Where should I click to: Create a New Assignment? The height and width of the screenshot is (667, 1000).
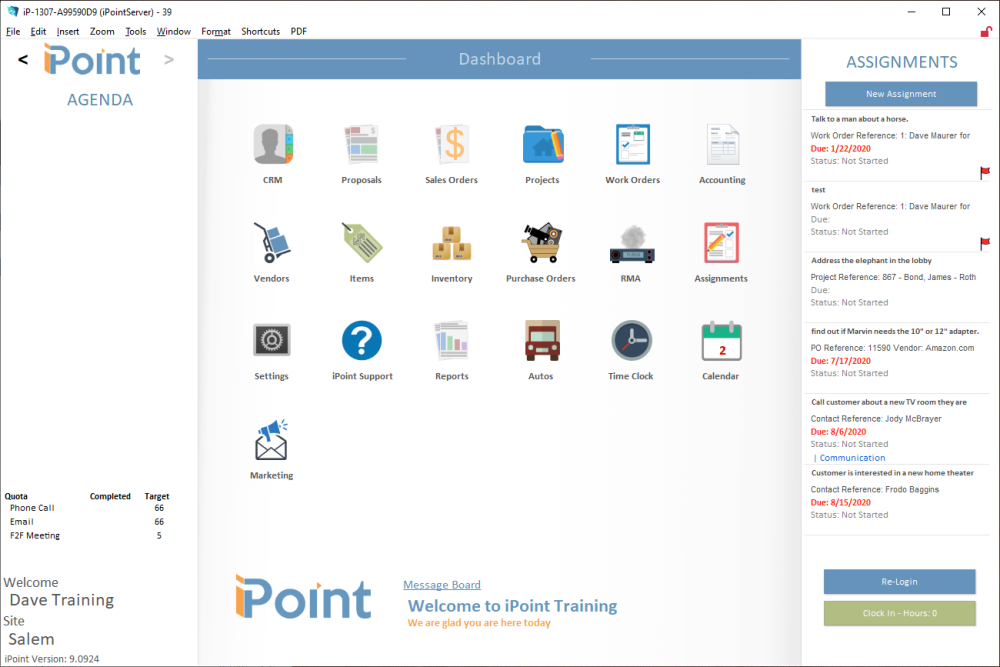pyautogui.click(x=899, y=93)
